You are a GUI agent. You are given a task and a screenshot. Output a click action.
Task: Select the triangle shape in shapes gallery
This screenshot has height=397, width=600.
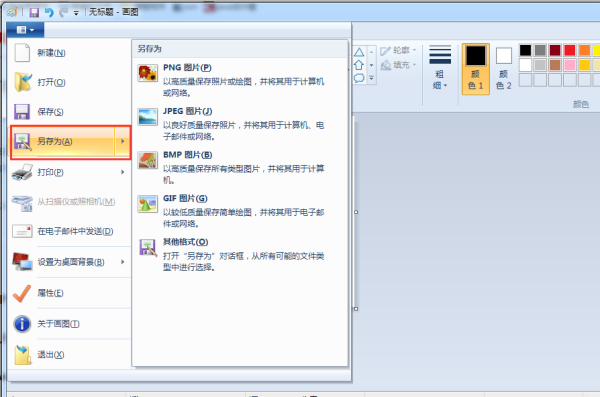tap(359, 52)
